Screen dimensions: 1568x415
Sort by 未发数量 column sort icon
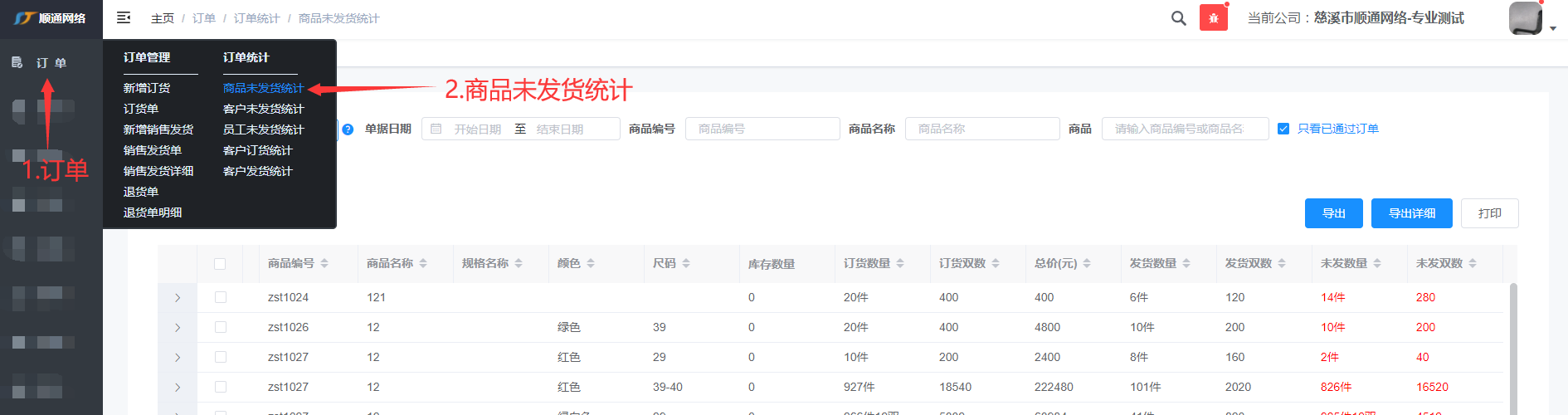1377,263
